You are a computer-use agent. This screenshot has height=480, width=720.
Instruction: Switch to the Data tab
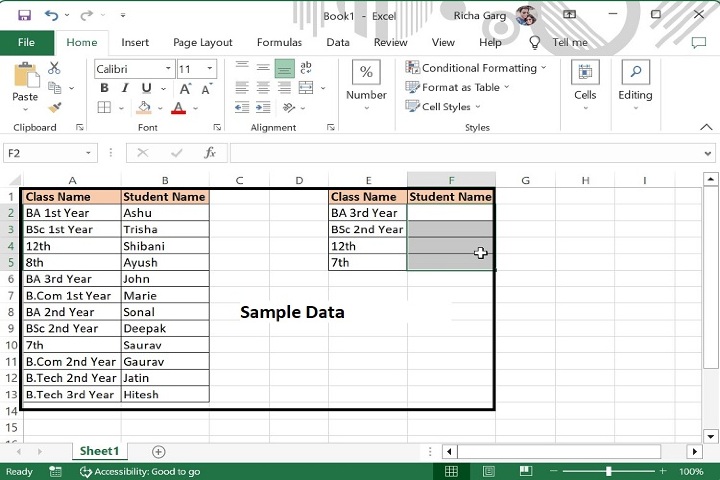pyautogui.click(x=338, y=43)
